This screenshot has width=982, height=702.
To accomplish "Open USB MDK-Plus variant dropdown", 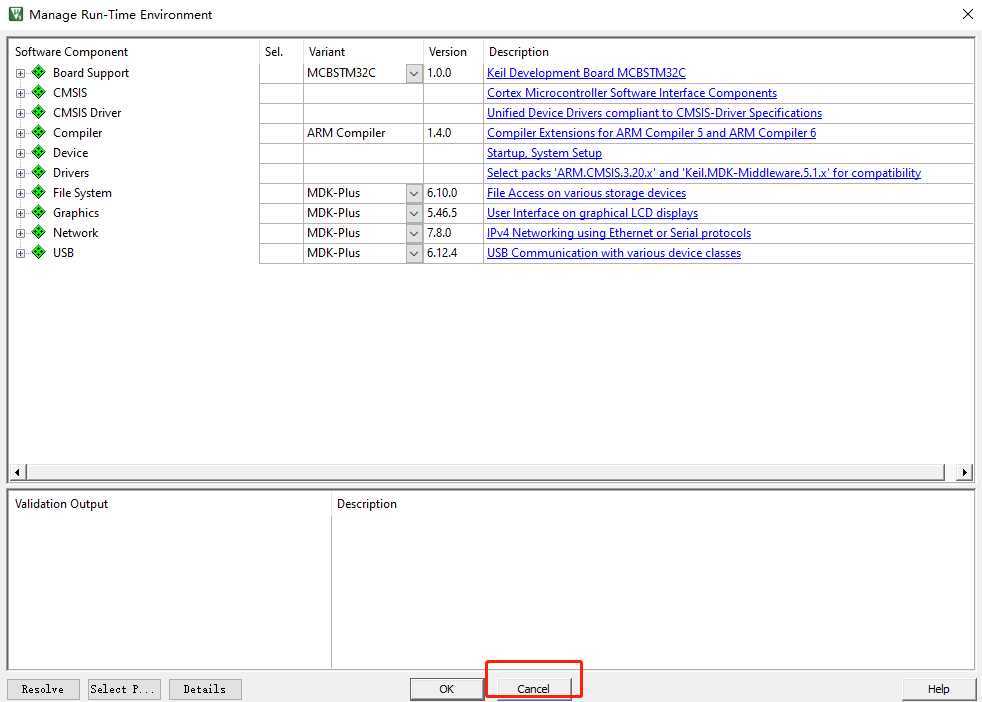I will click(x=414, y=254).
